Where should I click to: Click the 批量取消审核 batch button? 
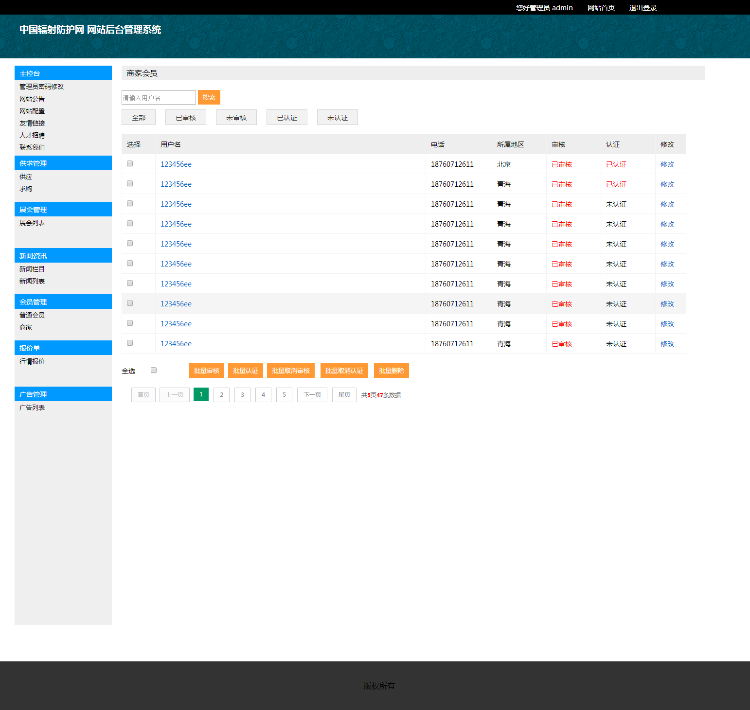click(x=291, y=371)
